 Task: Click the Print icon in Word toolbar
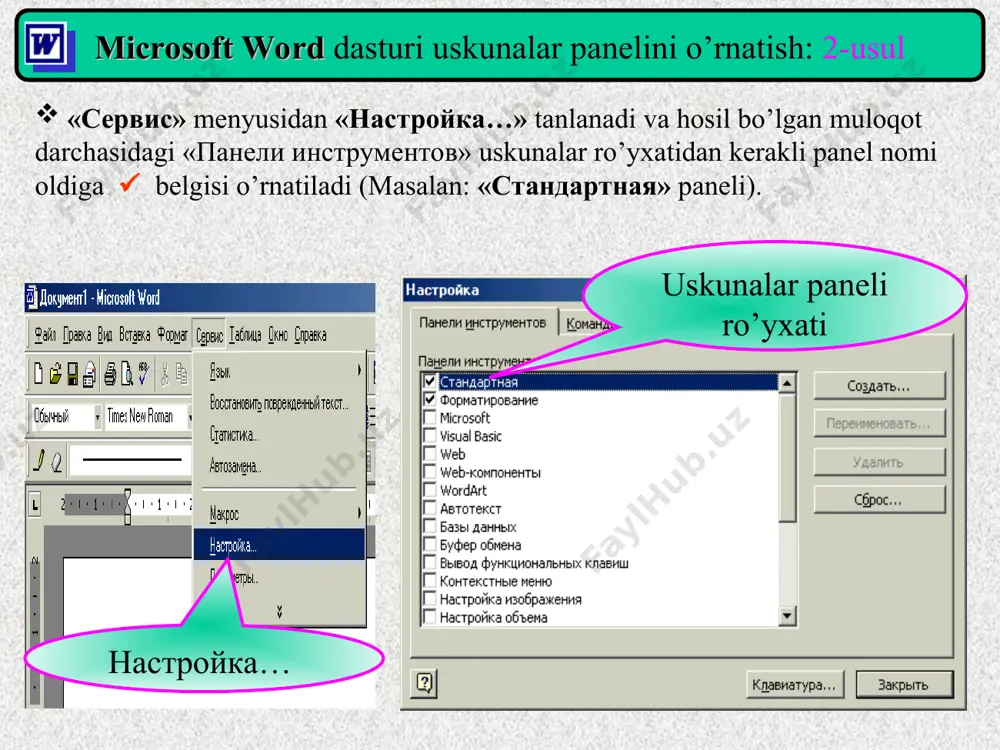click(x=110, y=374)
